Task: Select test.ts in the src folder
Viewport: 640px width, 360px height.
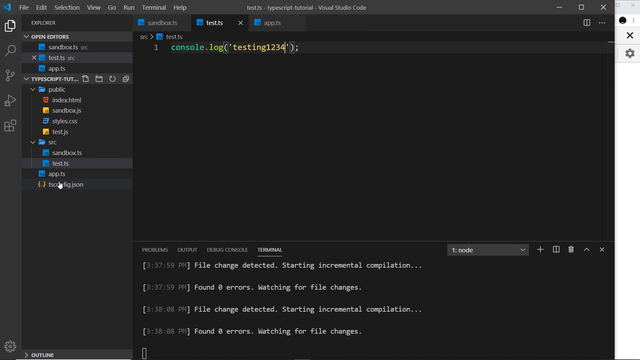Action: pyautogui.click(x=78, y=163)
